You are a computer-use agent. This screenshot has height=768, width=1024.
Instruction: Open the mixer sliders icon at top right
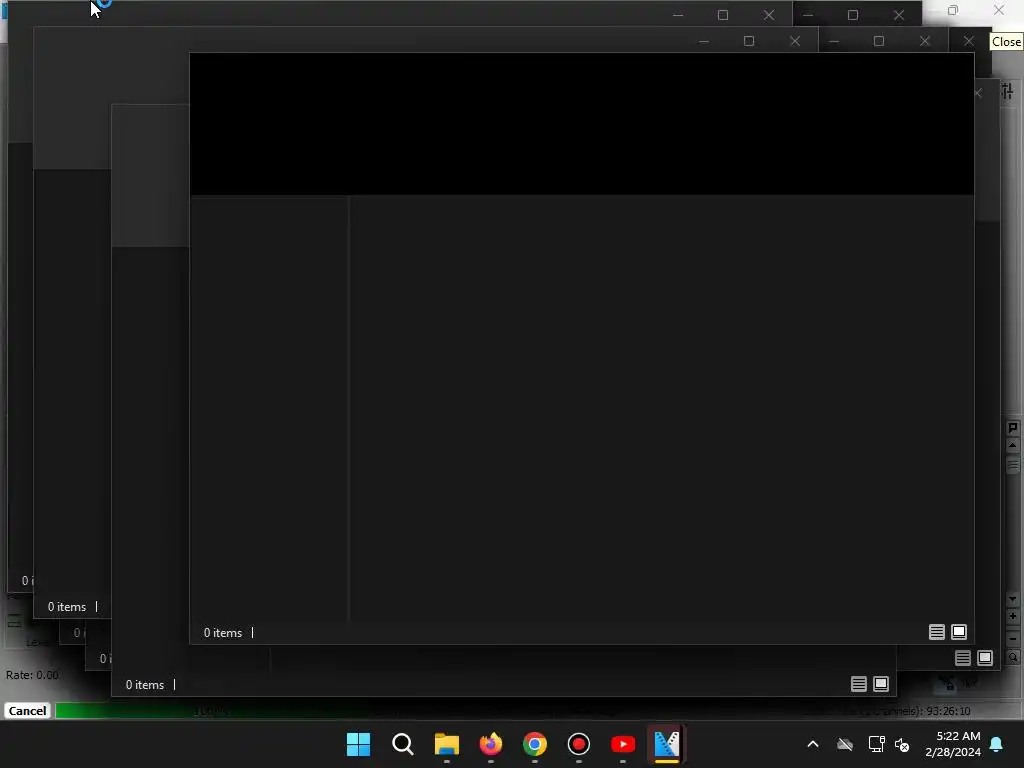tap(1008, 92)
